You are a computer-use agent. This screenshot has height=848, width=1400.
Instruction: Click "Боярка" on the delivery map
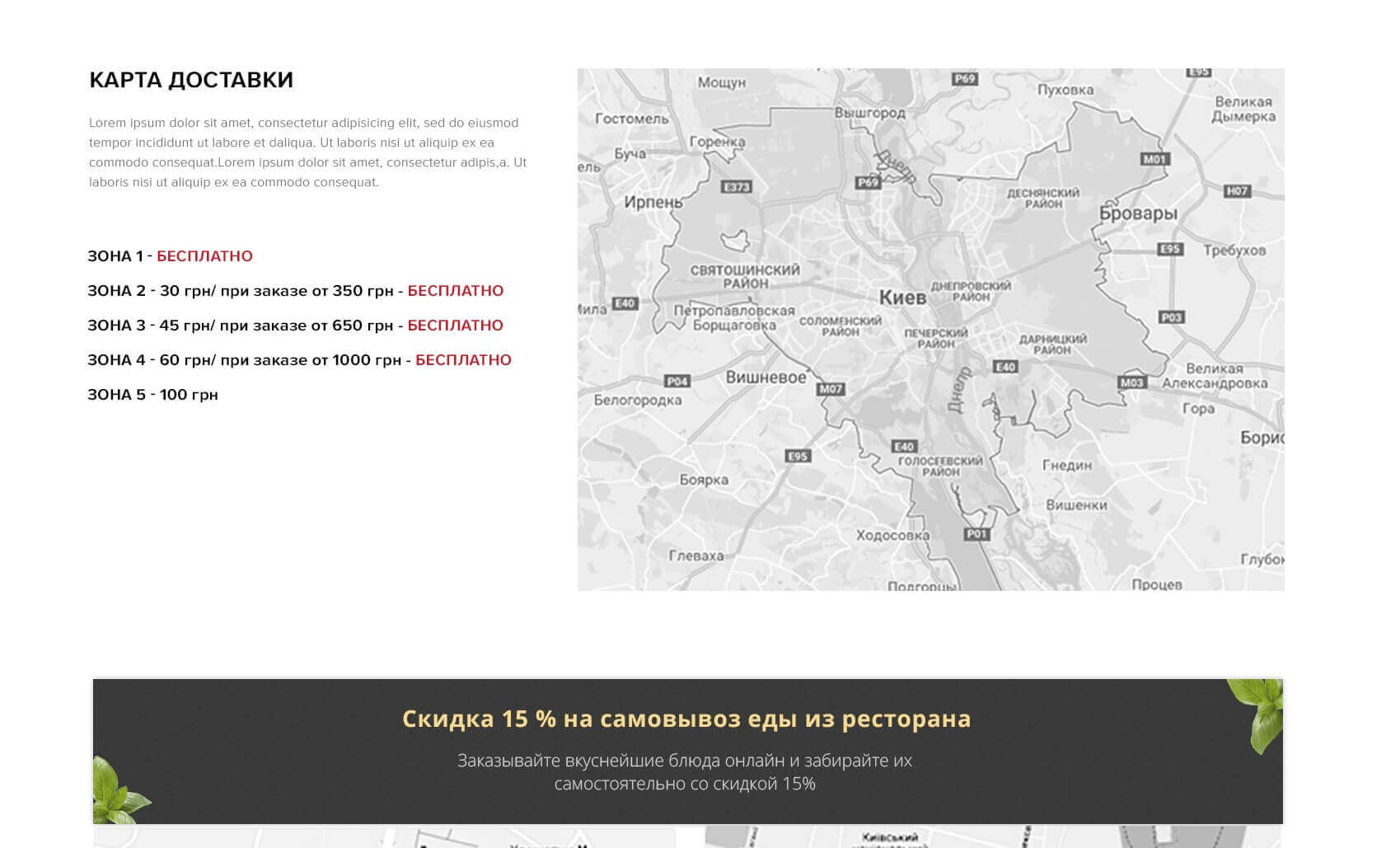tap(704, 480)
